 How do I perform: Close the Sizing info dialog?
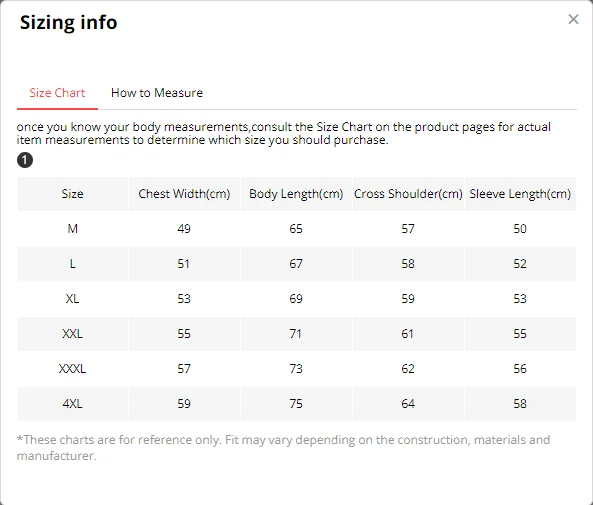click(573, 19)
